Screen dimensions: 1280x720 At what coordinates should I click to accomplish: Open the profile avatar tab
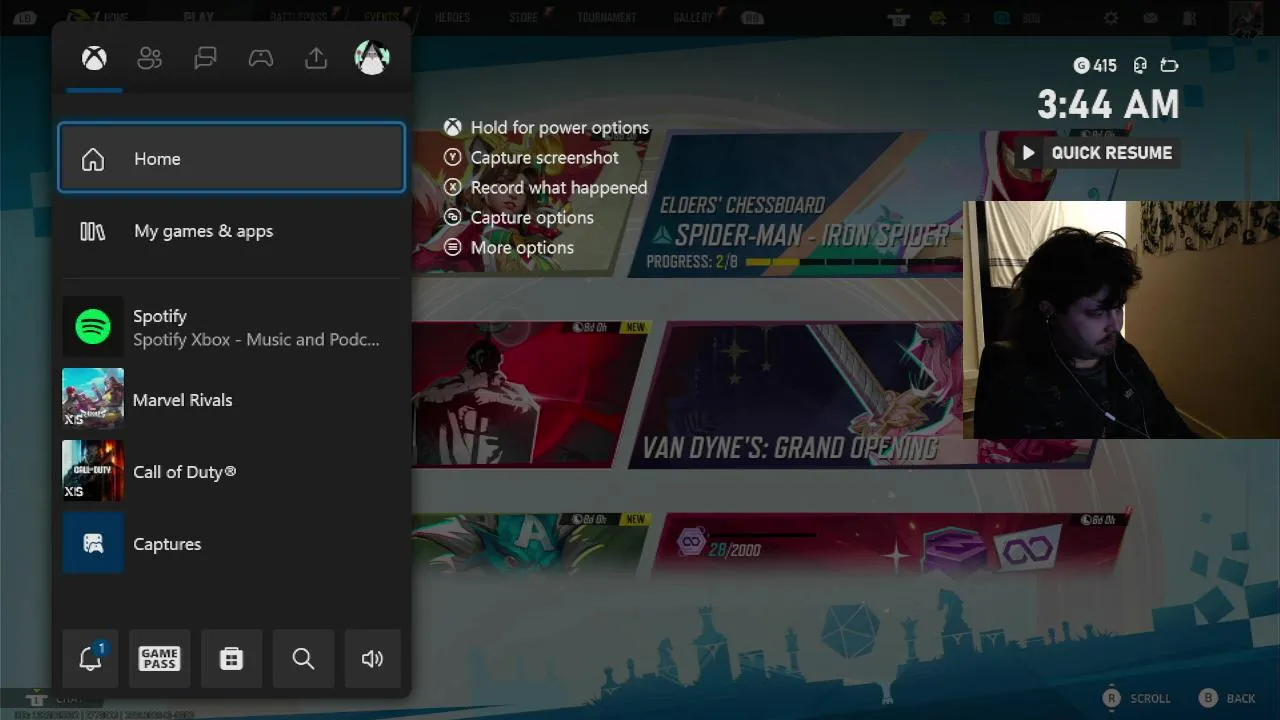point(372,58)
